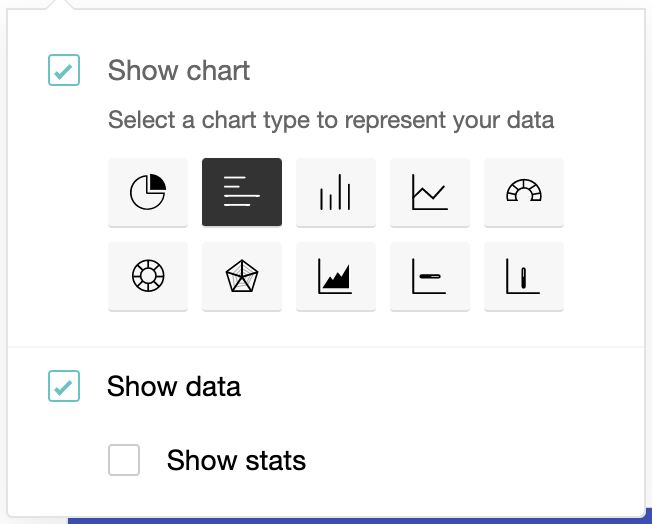This screenshot has width=652, height=524.
Task: Uncheck the Show chart checkbox
Action: (64, 71)
